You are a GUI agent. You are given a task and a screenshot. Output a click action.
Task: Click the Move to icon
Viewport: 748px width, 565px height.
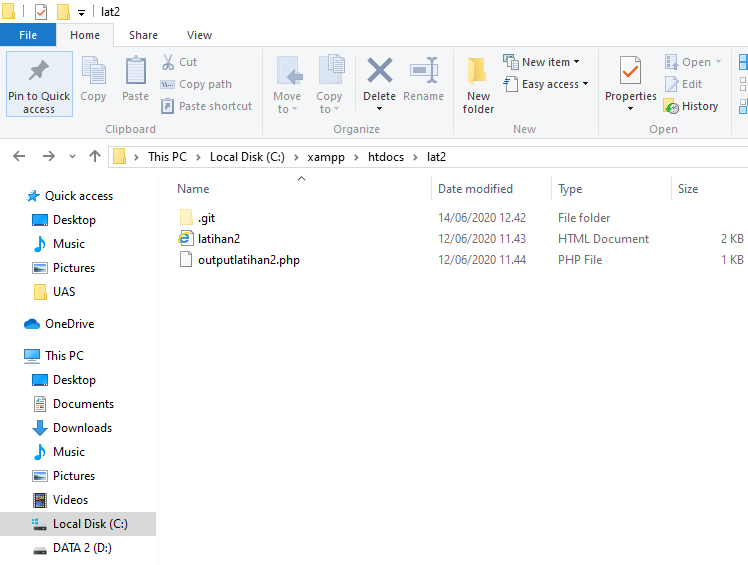coord(289,71)
